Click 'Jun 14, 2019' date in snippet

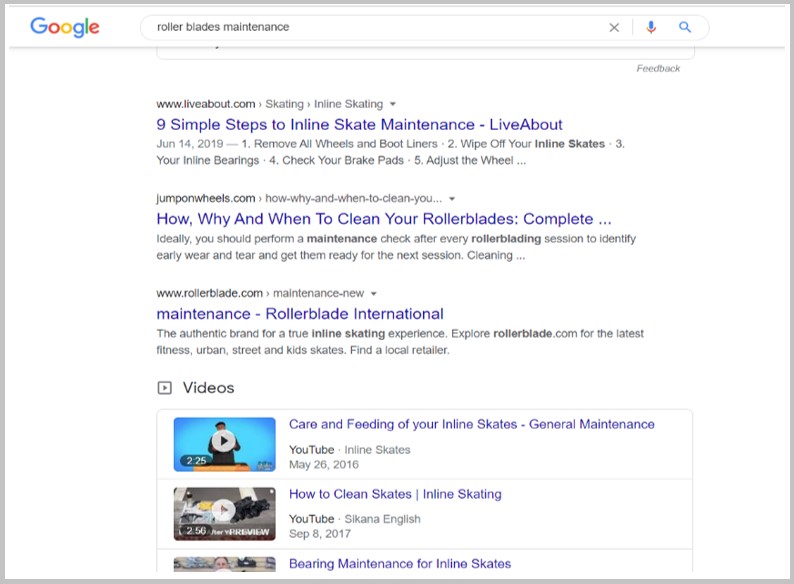(190, 144)
